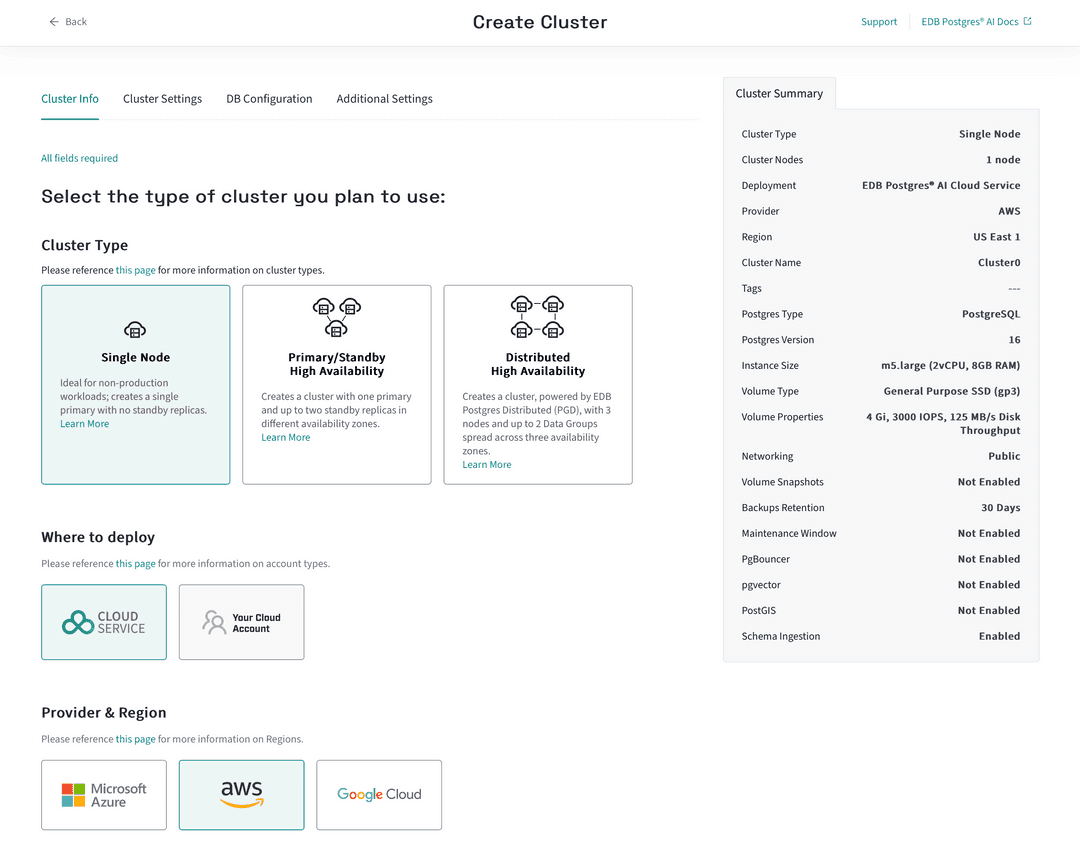The width and height of the screenshot is (1080, 844).
Task: Click the 'All fields required' text
Action: point(79,158)
